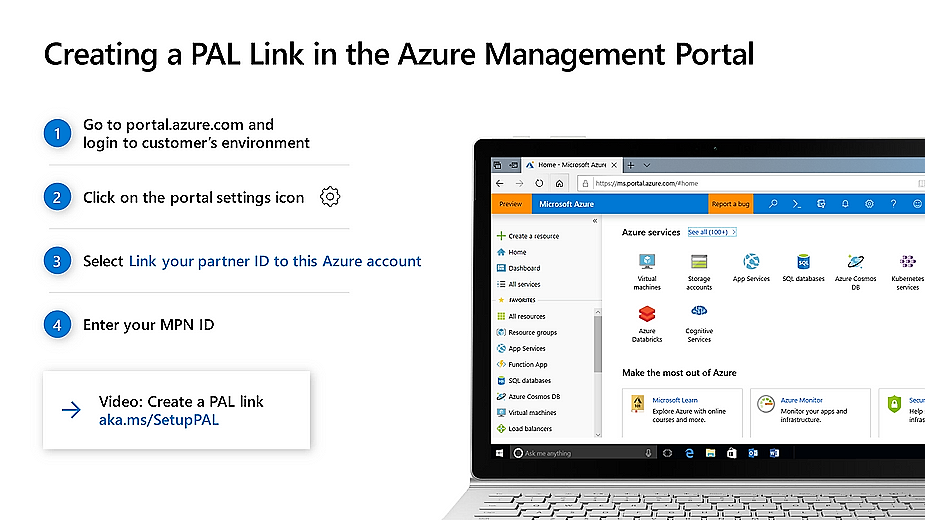Open a new browser tab with plus
The width and height of the screenshot is (925, 520).
(631, 165)
